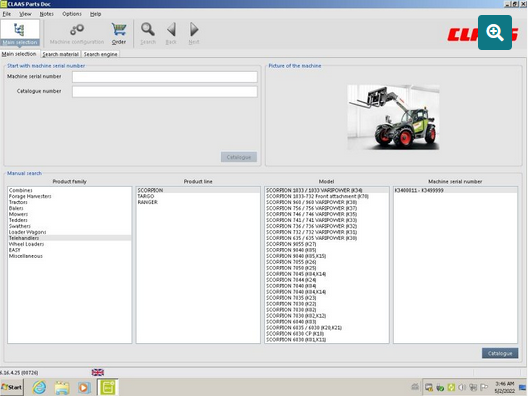Open the Order shopping cart icon
Viewport: 528px width, 396px height.
(x=119, y=29)
